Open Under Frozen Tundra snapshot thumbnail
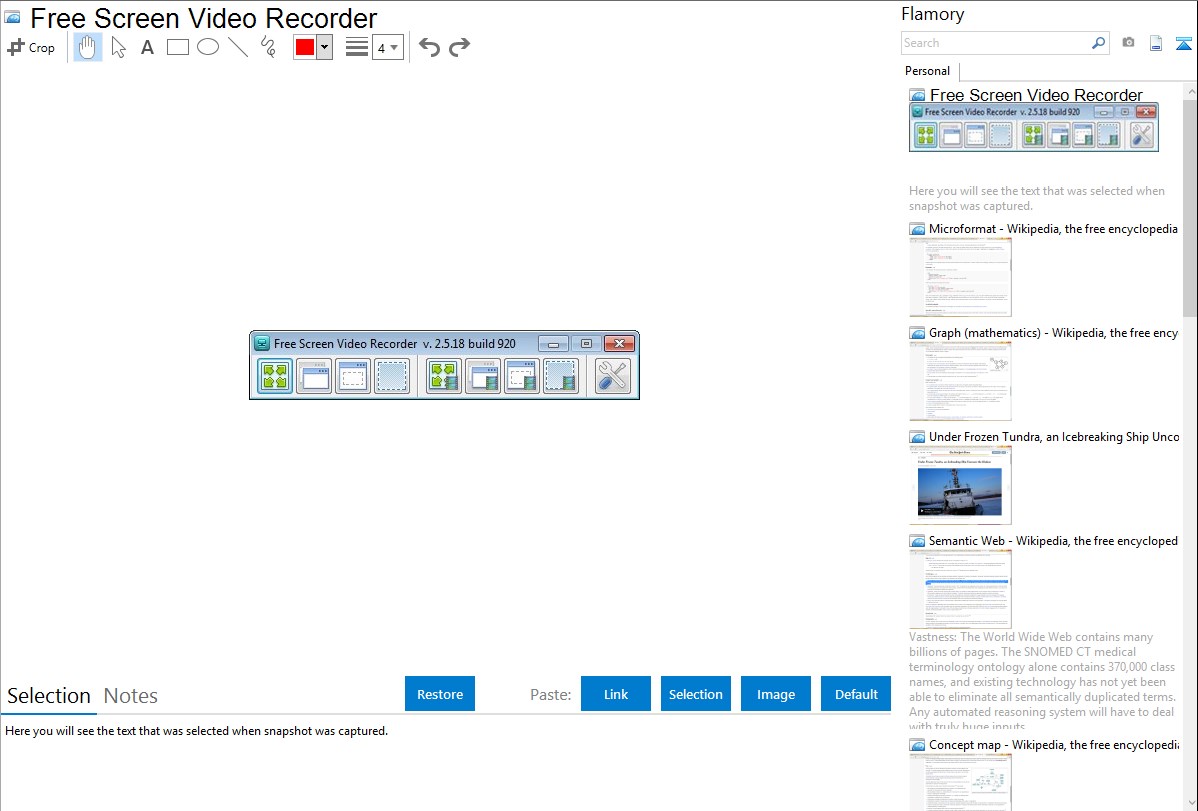This screenshot has width=1198, height=811. point(960,485)
